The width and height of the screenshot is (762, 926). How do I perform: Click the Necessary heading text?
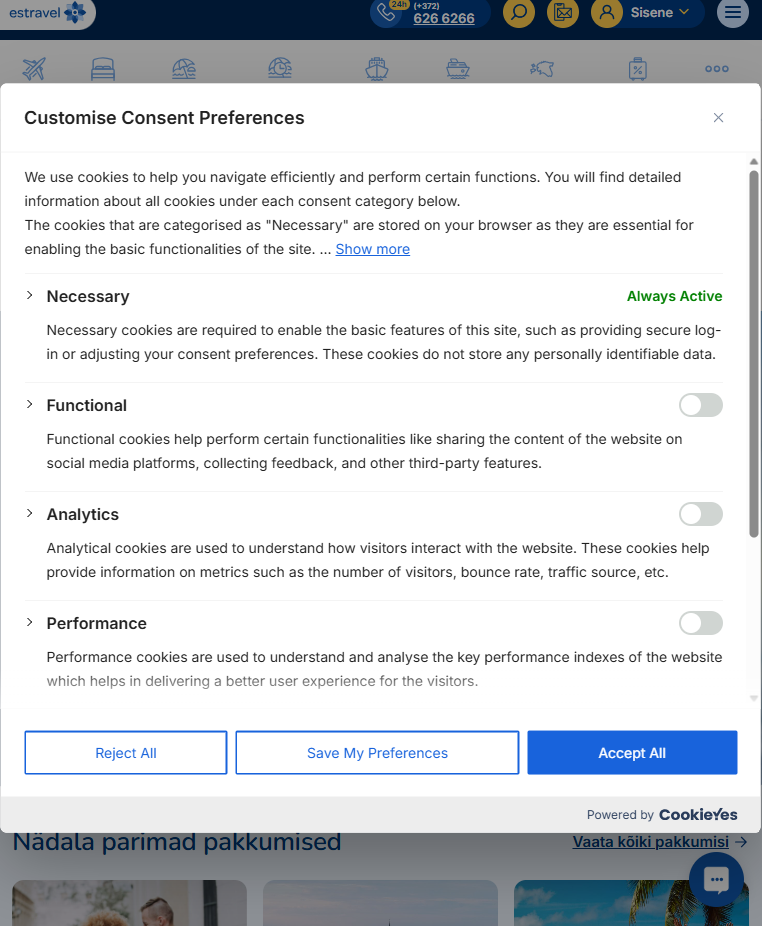coord(88,296)
